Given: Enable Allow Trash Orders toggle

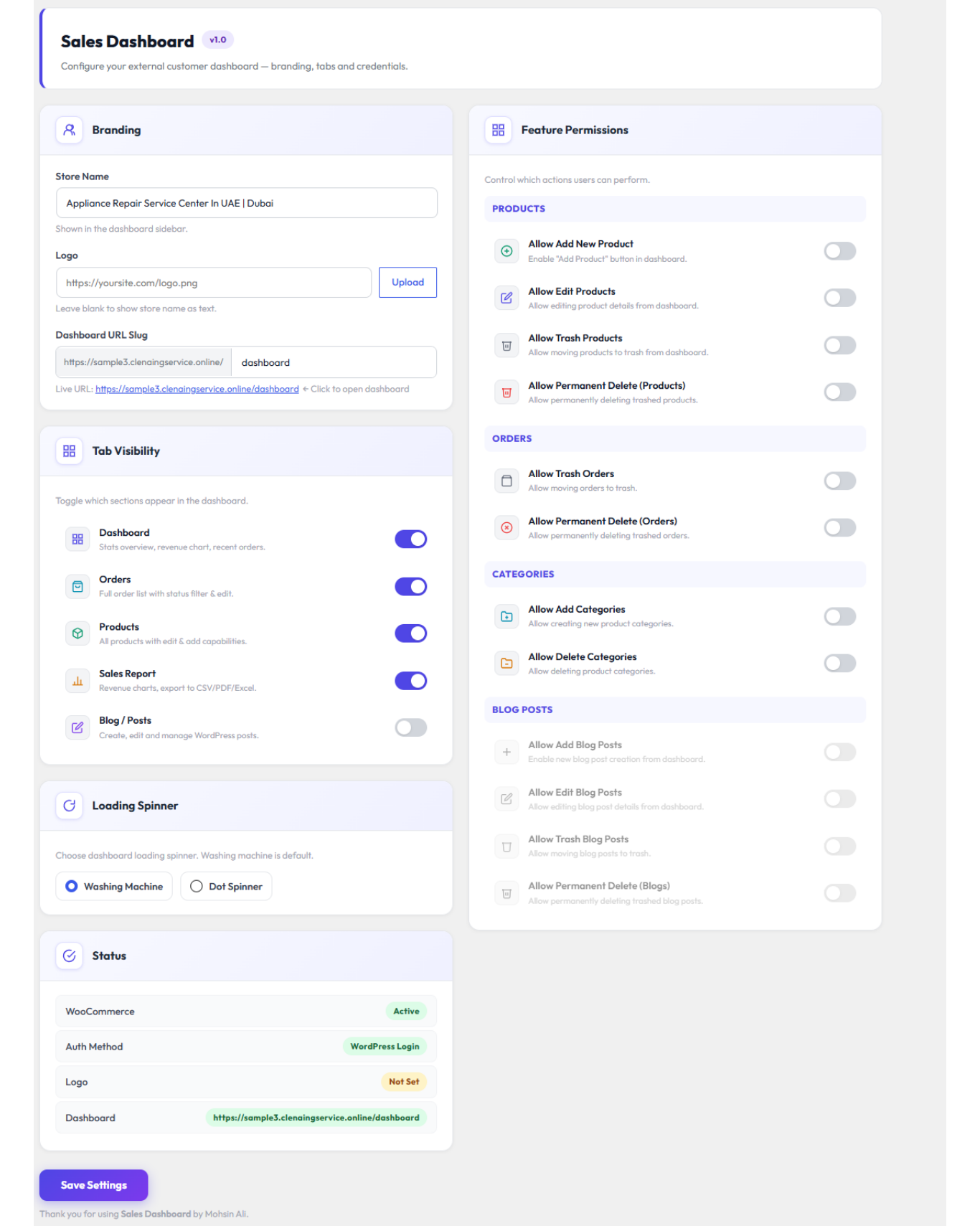Looking at the screenshot, I should pyautogui.click(x=840, y=481).
